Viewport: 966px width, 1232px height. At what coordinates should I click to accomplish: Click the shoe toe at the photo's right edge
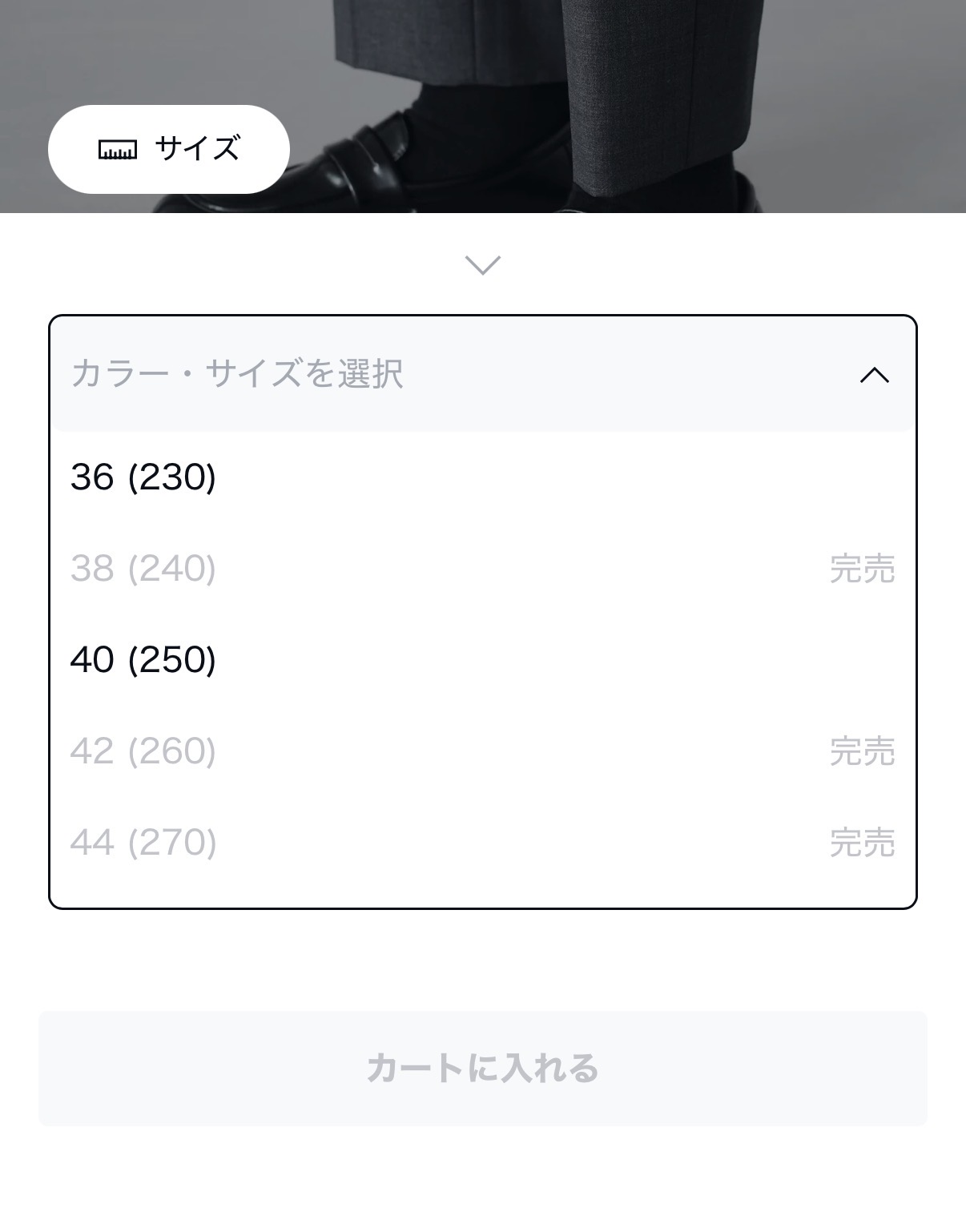tap(745, 196)
